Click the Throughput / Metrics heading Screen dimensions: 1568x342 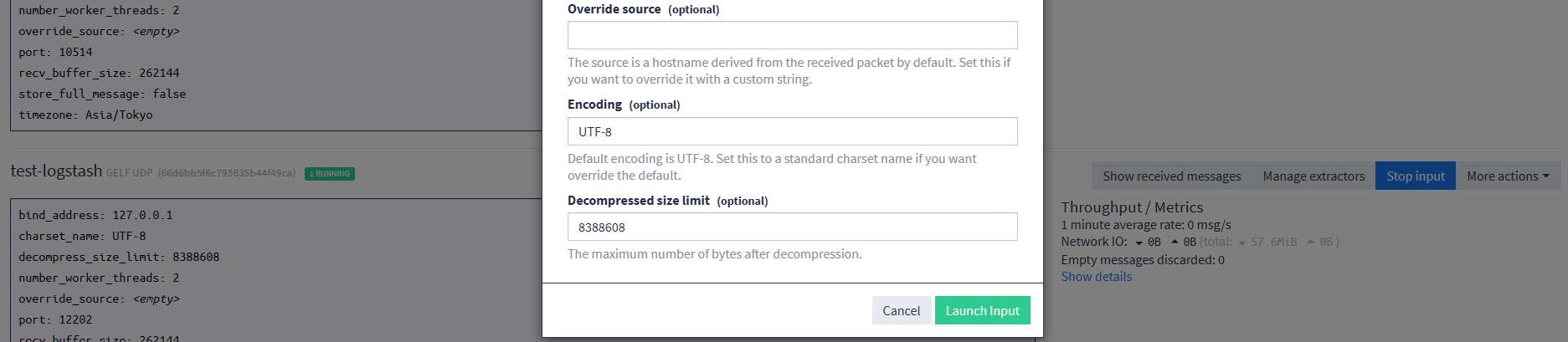1131,207
